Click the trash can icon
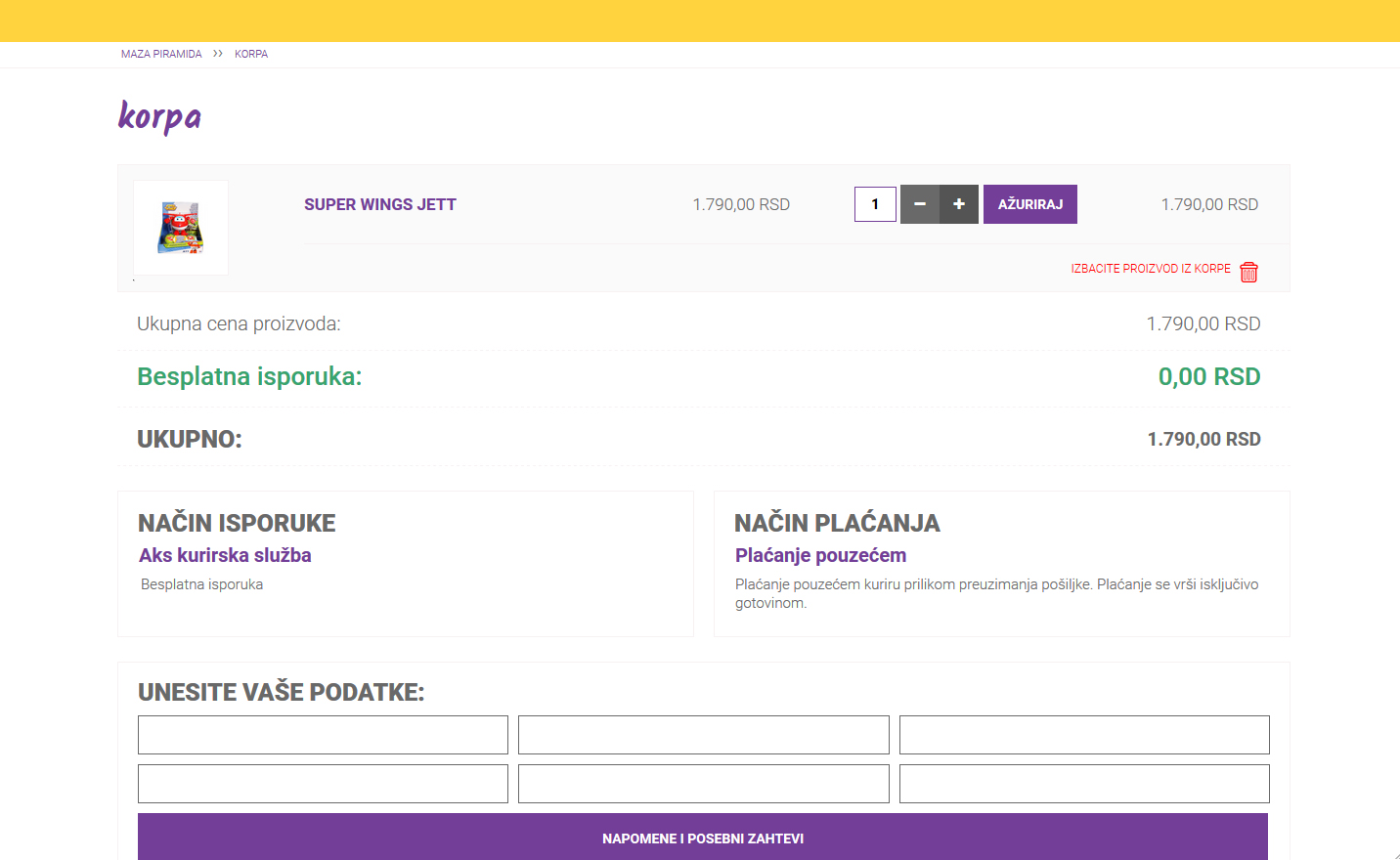1400x860 pixels. click(x=1248, y=272)
